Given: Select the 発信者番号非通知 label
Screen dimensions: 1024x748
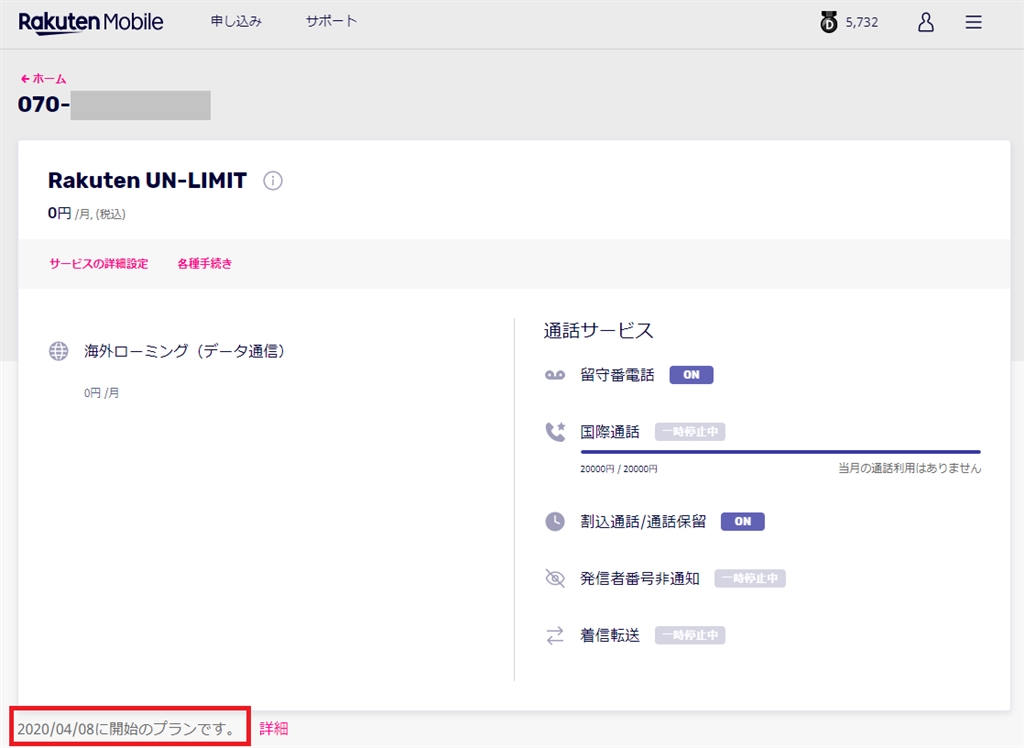Looking at the screenshot, I should coord(640,578).
